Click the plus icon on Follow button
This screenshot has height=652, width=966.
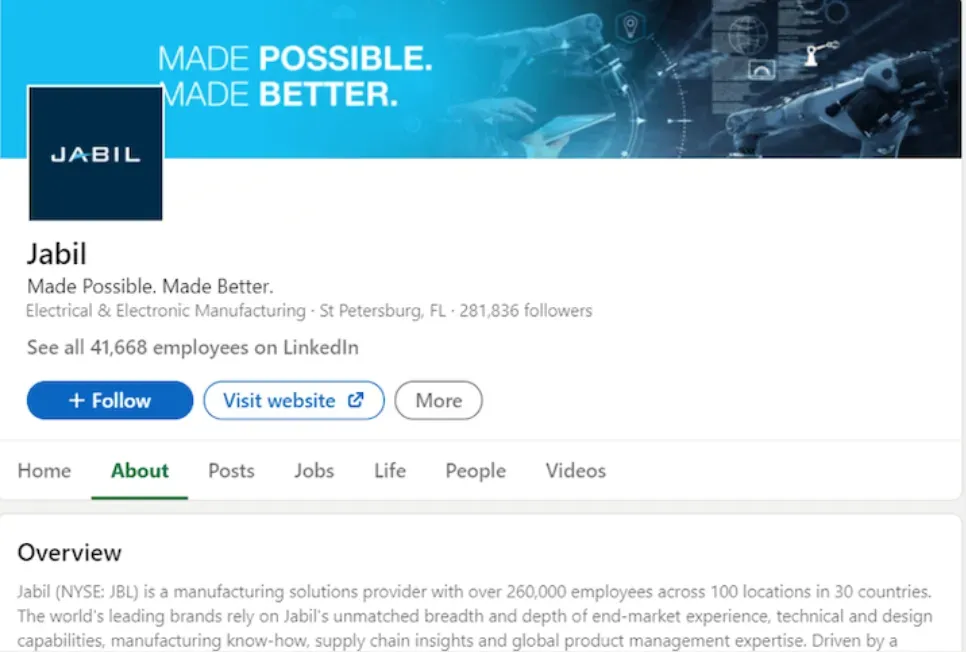(76, 401)
